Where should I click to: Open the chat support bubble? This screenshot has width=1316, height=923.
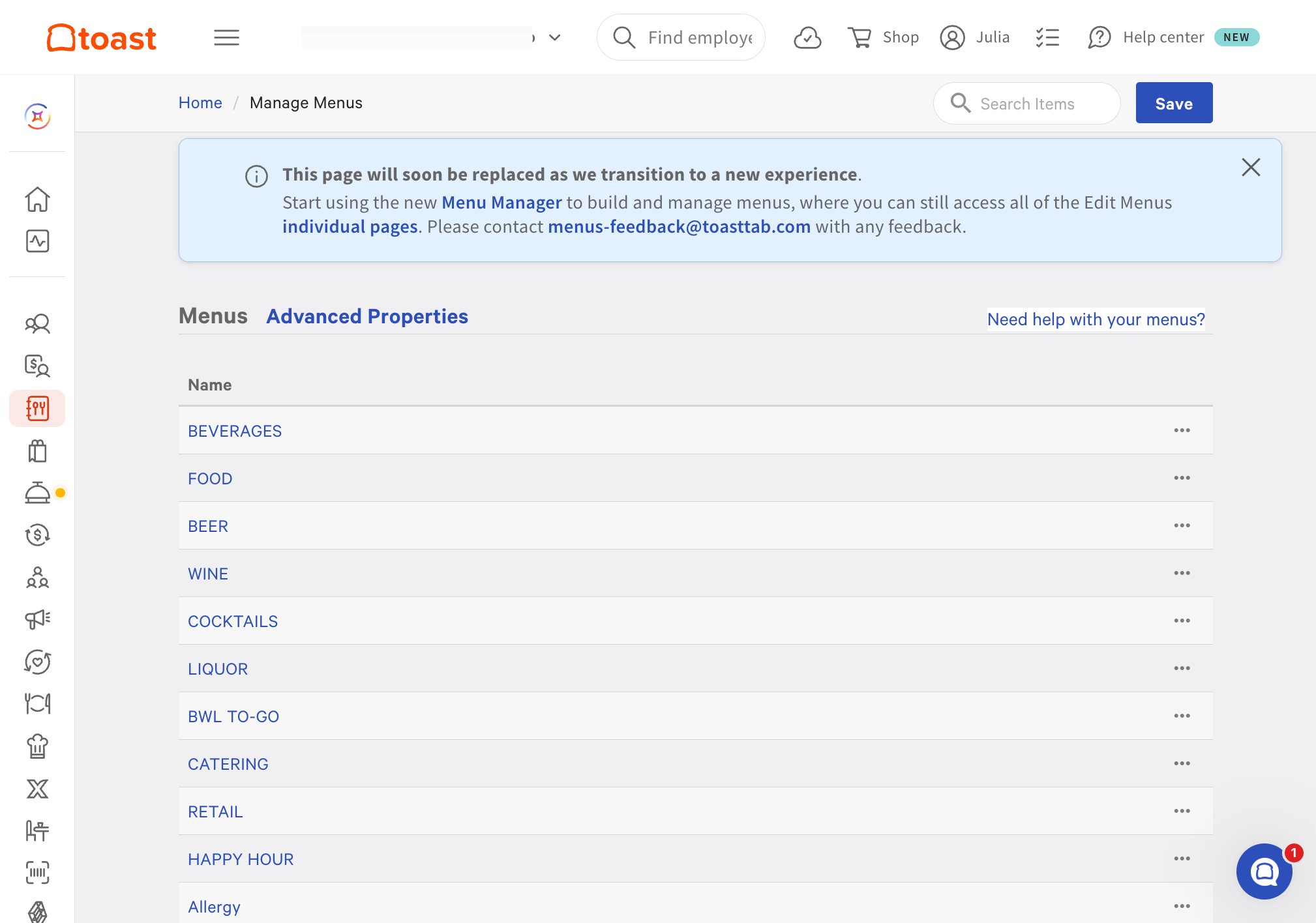click(1264, 872)
